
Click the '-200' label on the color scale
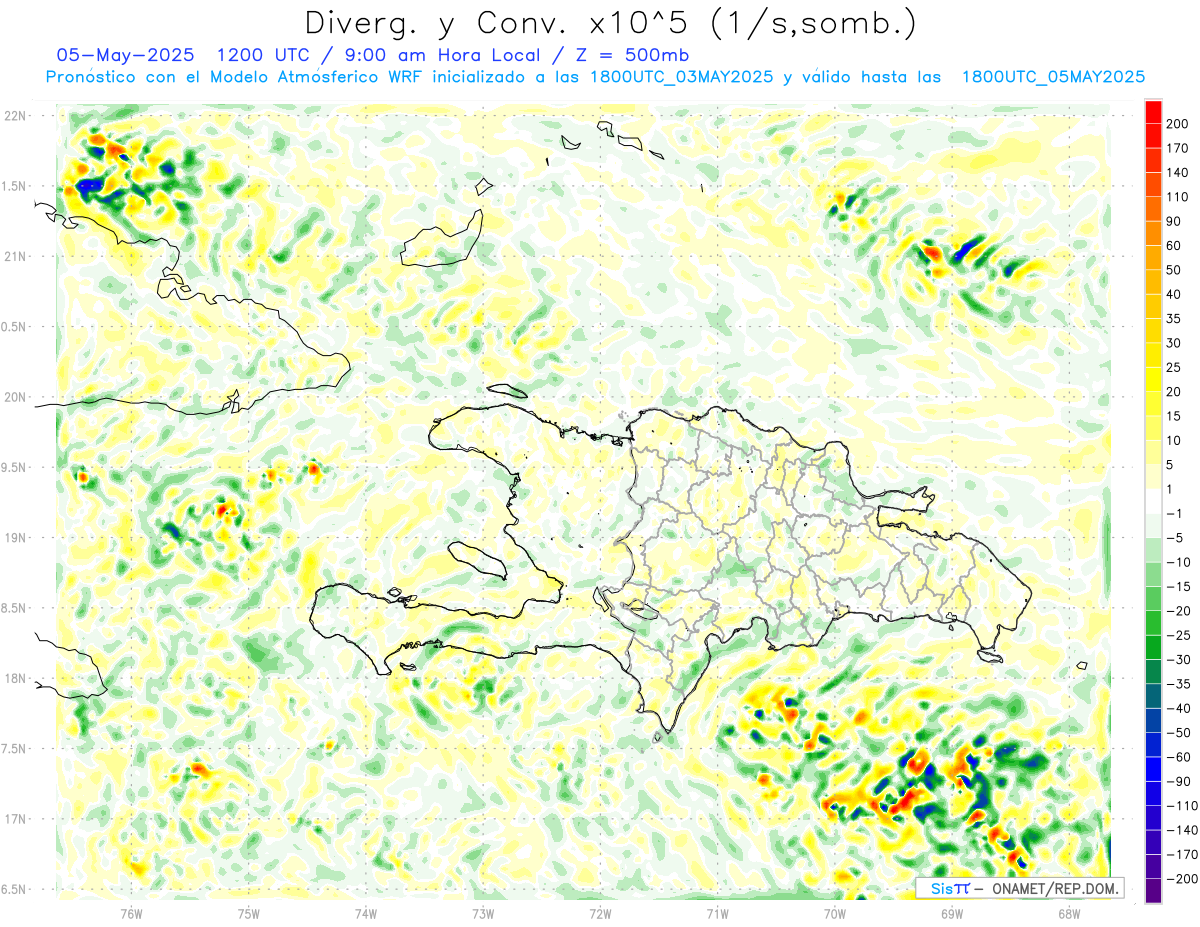[x=1181, y=878]
